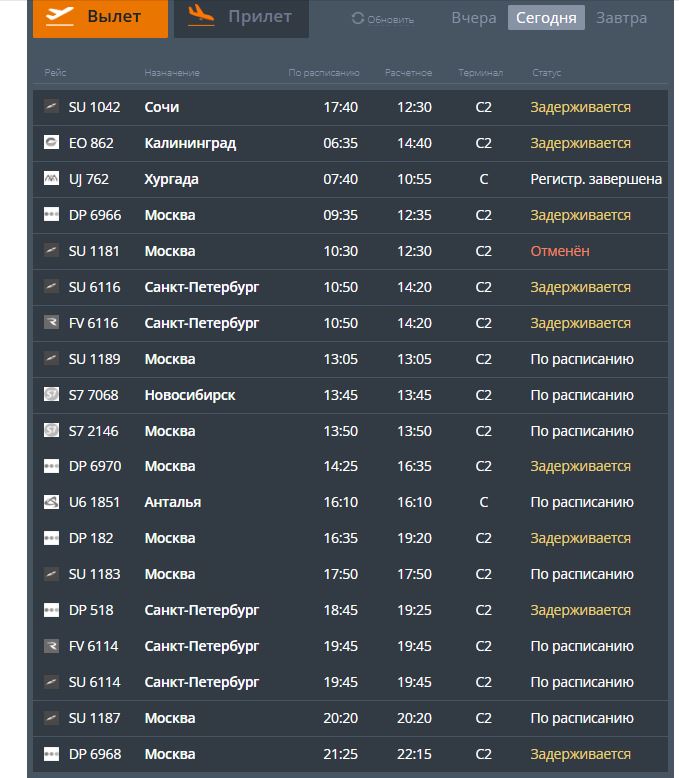Screen dimensions: 679x778
Task: Click the airline logo for DP 6968
Action: coord(51,754)
